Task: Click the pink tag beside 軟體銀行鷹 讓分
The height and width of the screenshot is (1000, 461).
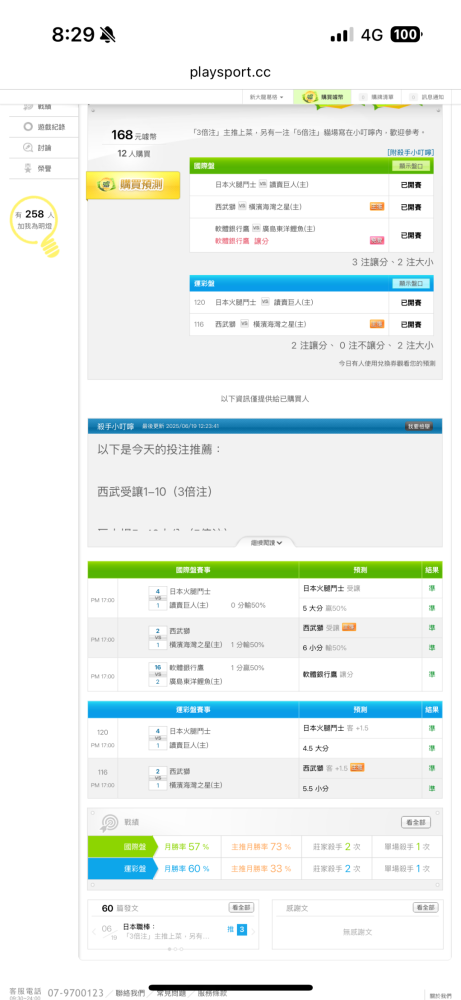Action: pyautogui.click(x=376, y=240)
